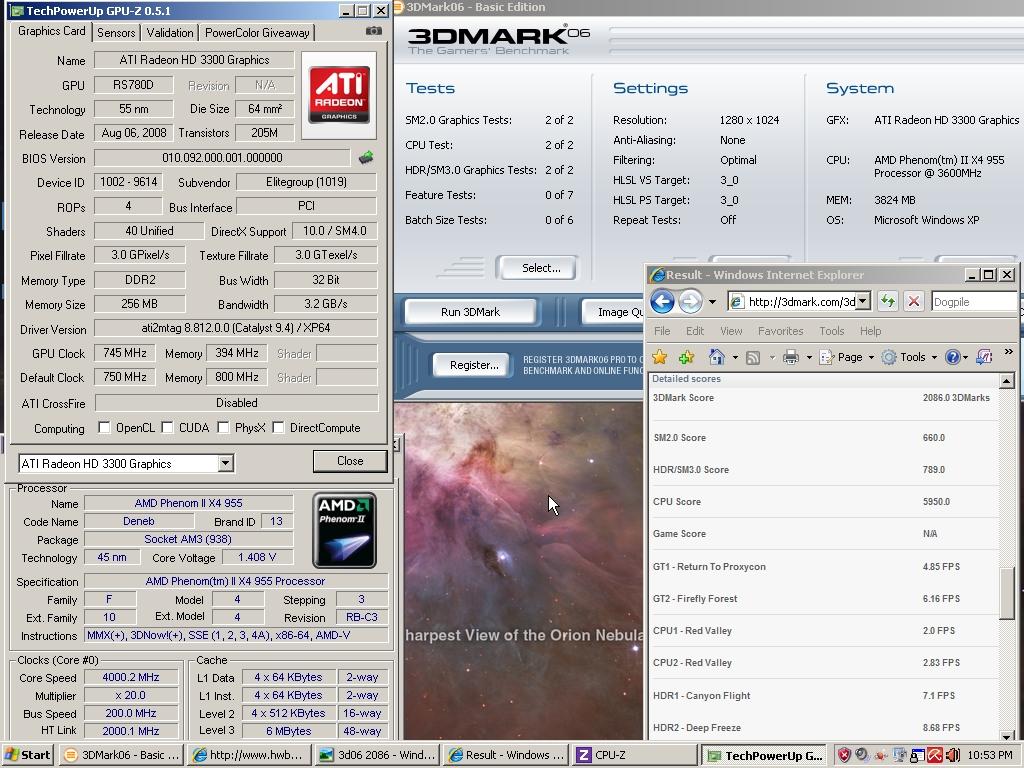Image resolution: width=1024 pixels, height=768 pixels.
Task: Enable the OpenCL checkbox
Action: point(104,427)
